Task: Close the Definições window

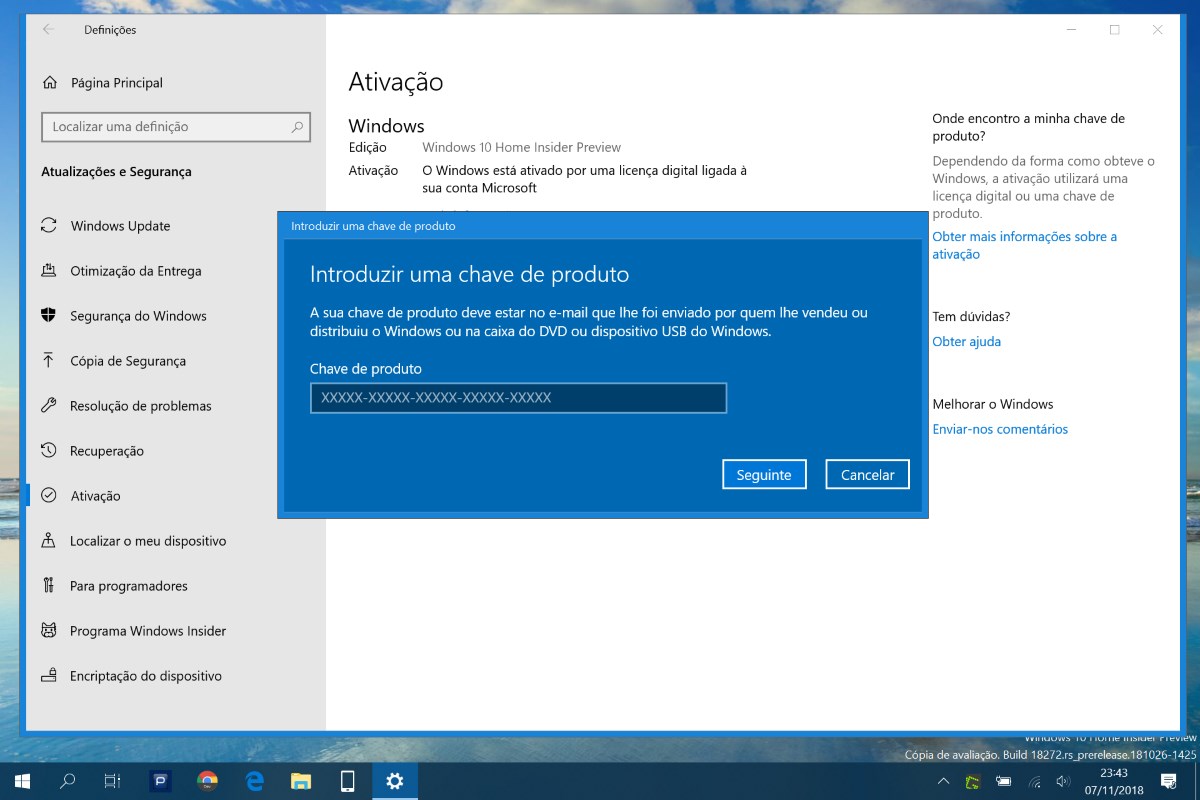Action: [1158, 30]
